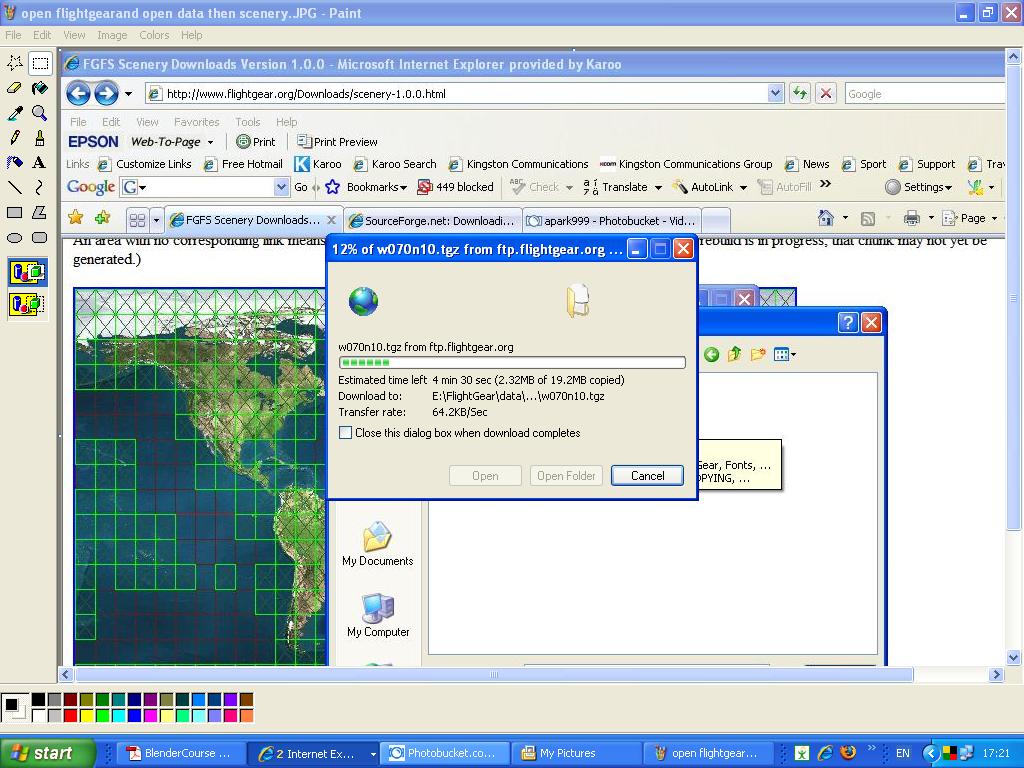Click the IE Forward arrow button
The width and height of the screenshot is (1024, 768).
coord(106,93)
